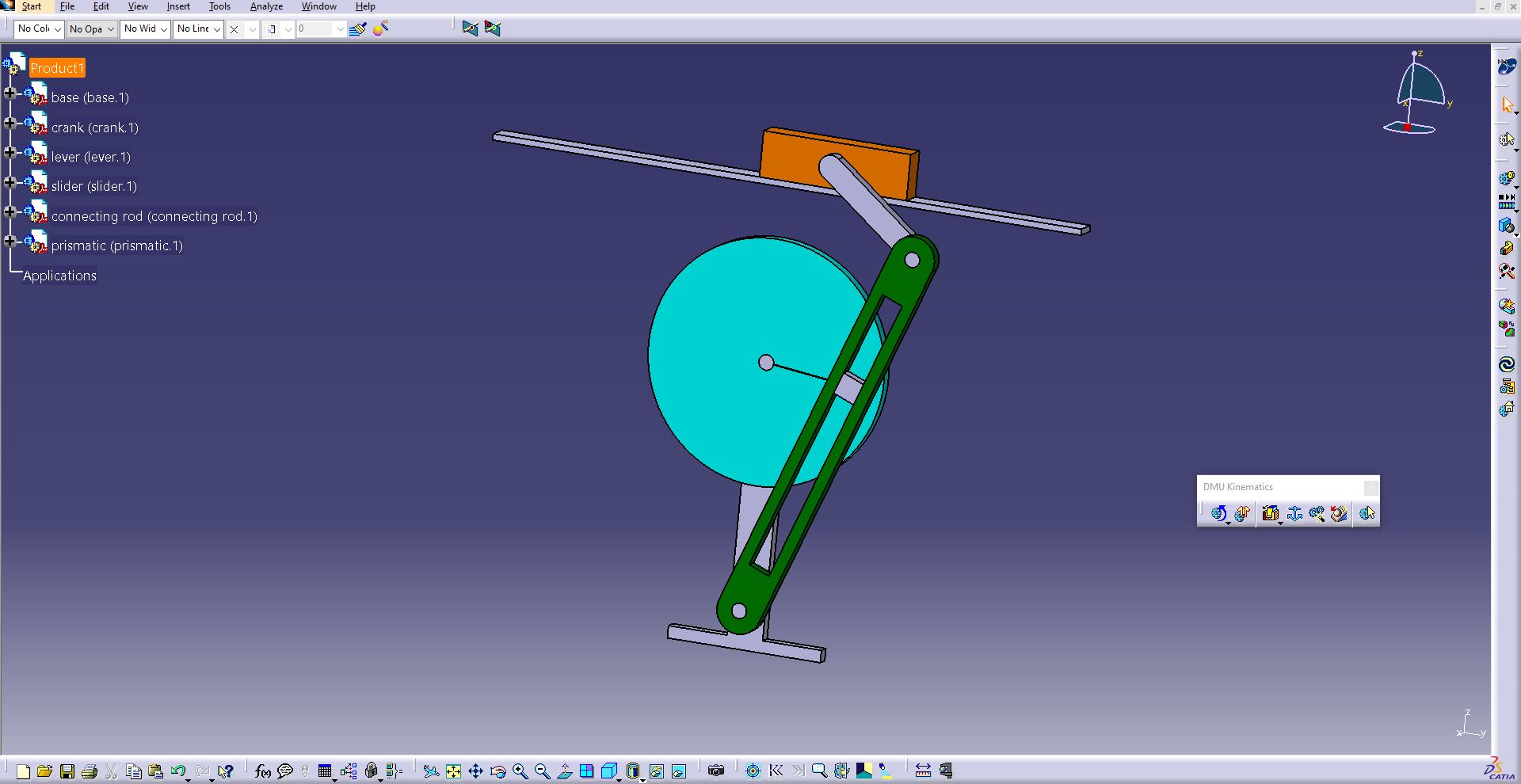
Task: Click the Copy icon
Action: [134, 771]
